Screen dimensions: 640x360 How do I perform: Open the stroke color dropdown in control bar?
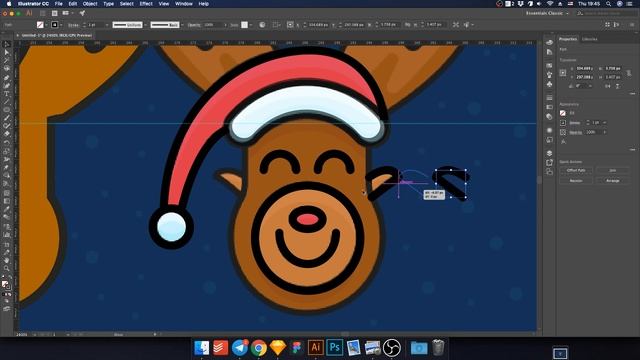click(x=61, y=25)
